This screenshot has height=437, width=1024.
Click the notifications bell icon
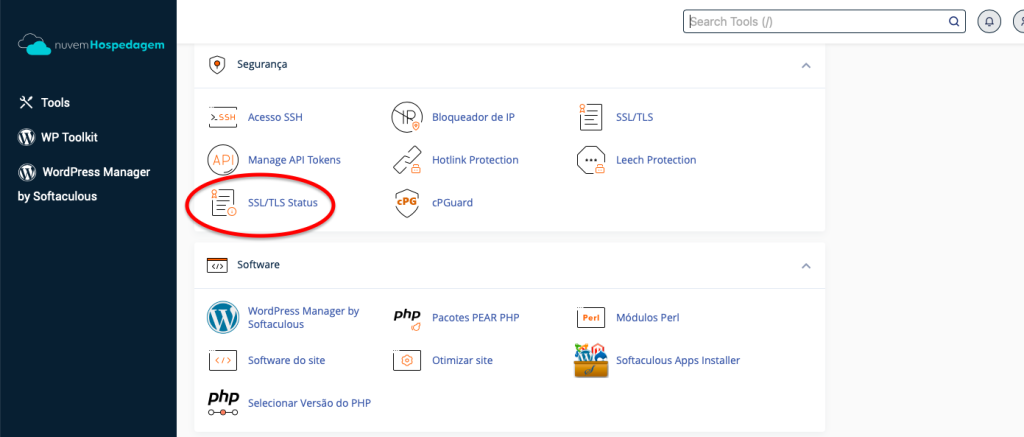pyautogui.click(x=989, y=22)
